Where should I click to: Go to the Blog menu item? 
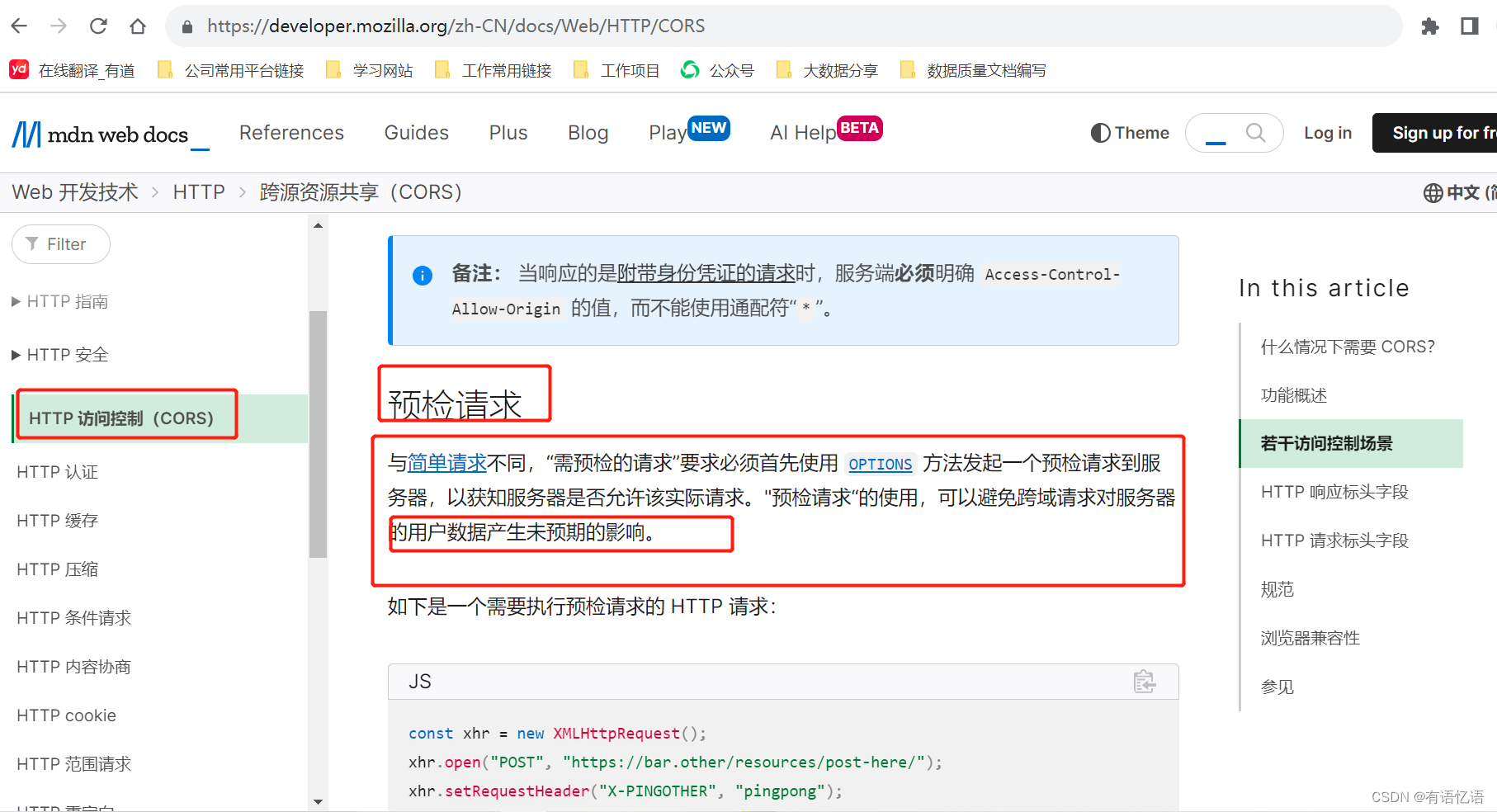(x=588, y=133)
